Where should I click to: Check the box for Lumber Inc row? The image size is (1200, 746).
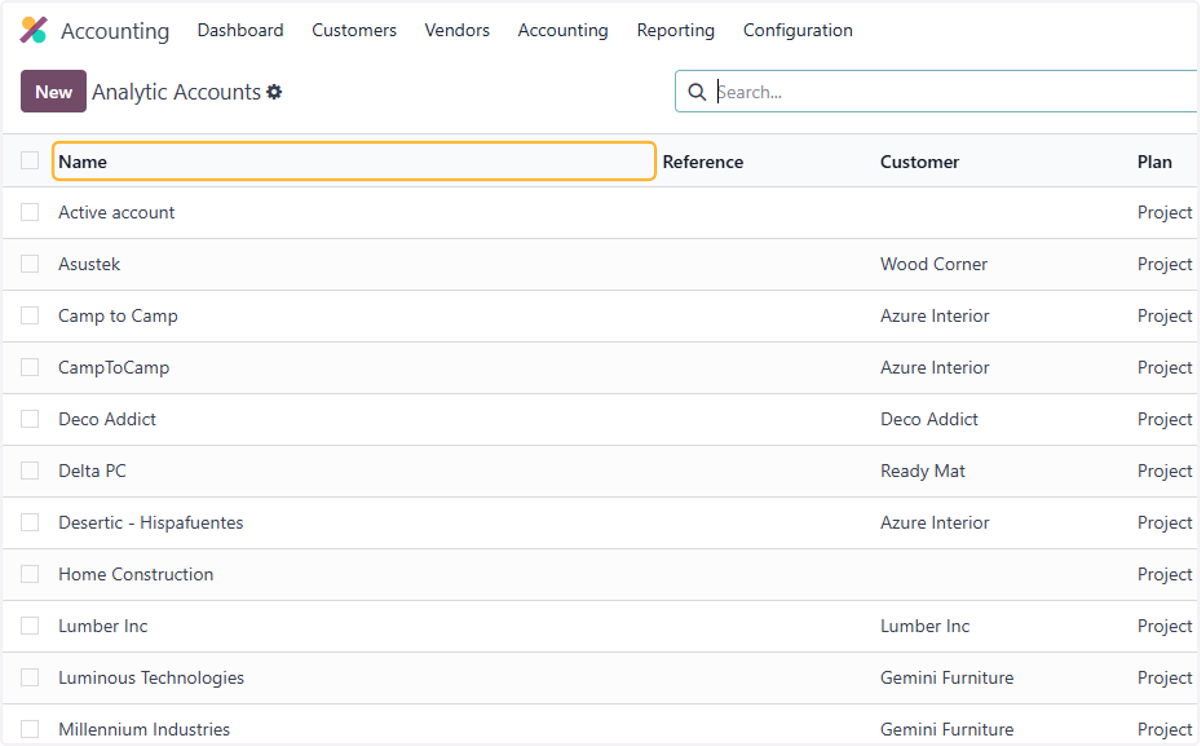(x=30, y=626)
